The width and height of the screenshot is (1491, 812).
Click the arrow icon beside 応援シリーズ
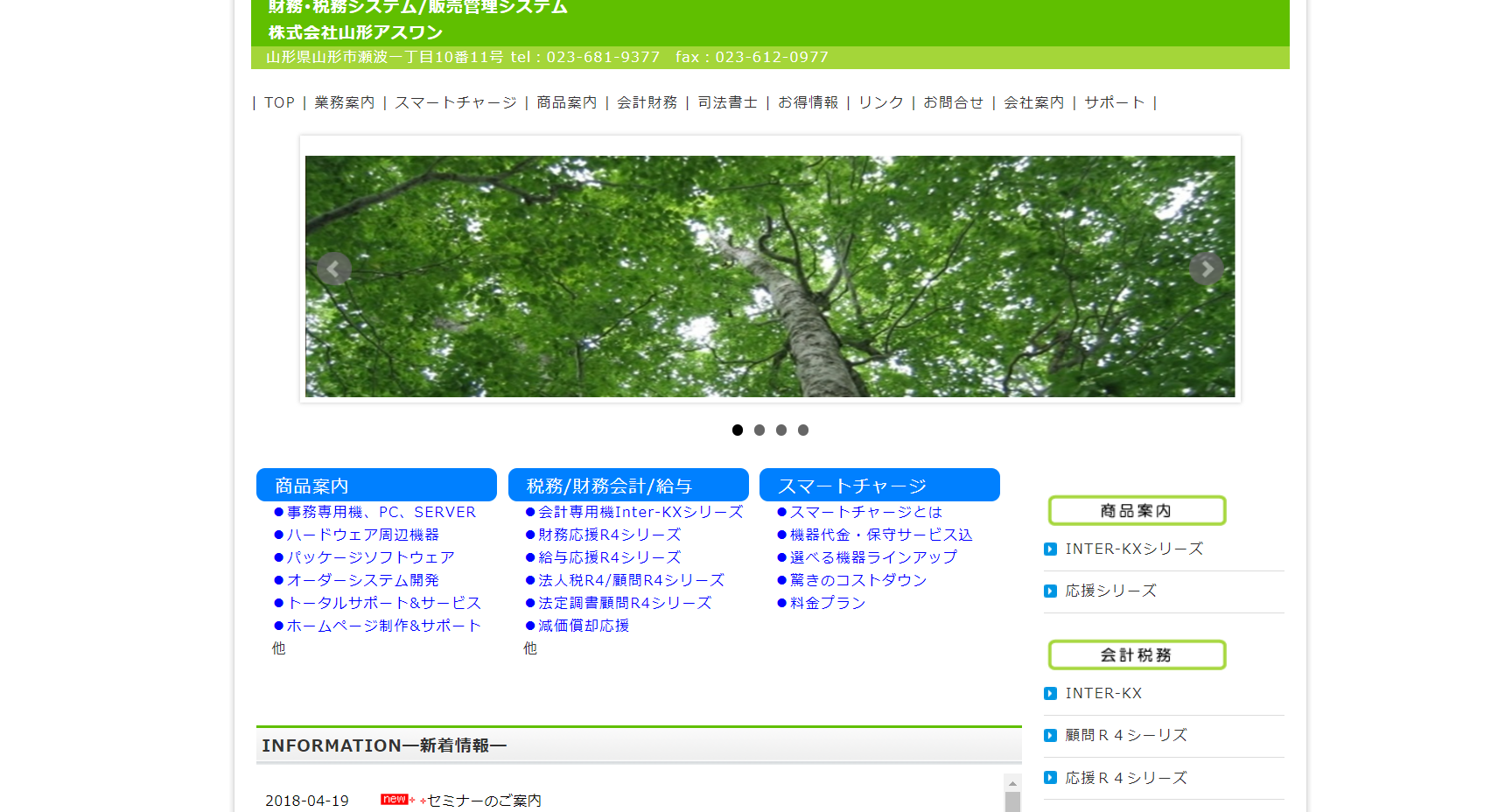1050,591
